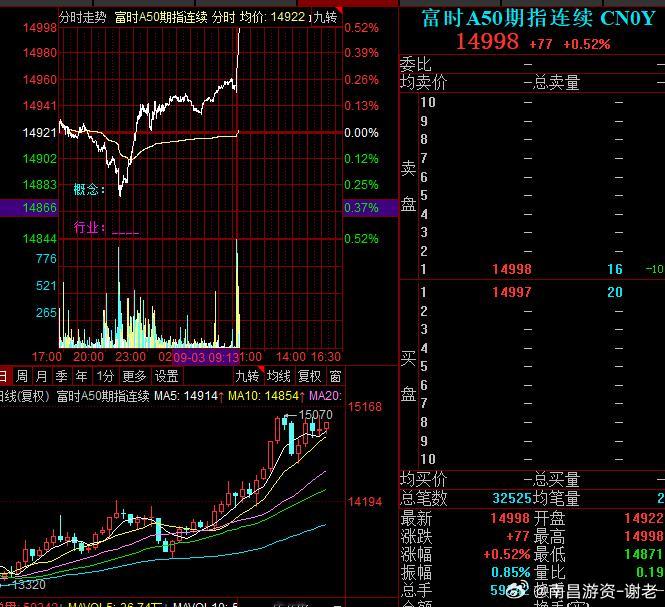Click the purple 0.37% crosshair label
Image resolution: width=665 pixels, height=607 pixels.
click(370, 207)
